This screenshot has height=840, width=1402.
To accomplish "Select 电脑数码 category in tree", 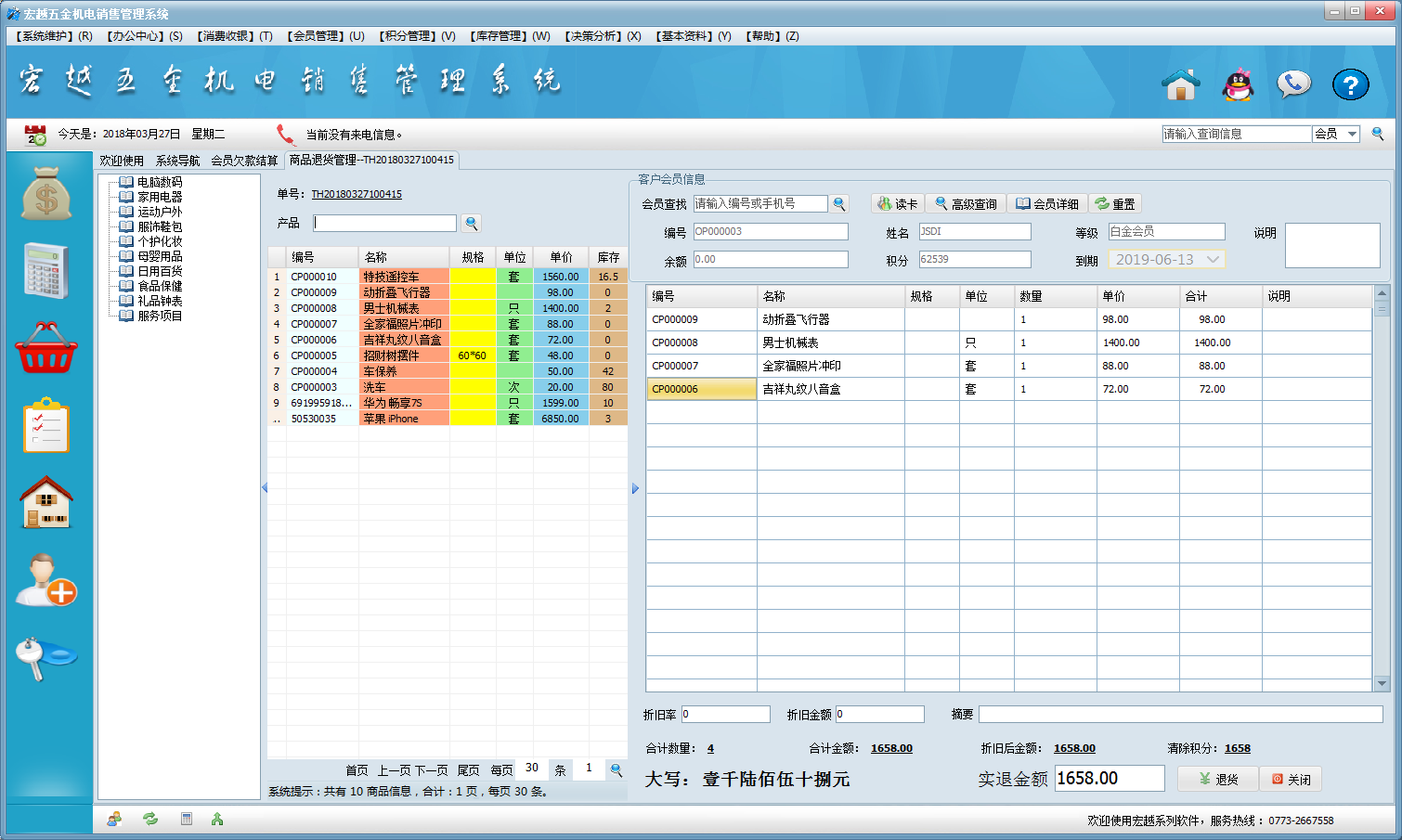I will click(160, 182).
